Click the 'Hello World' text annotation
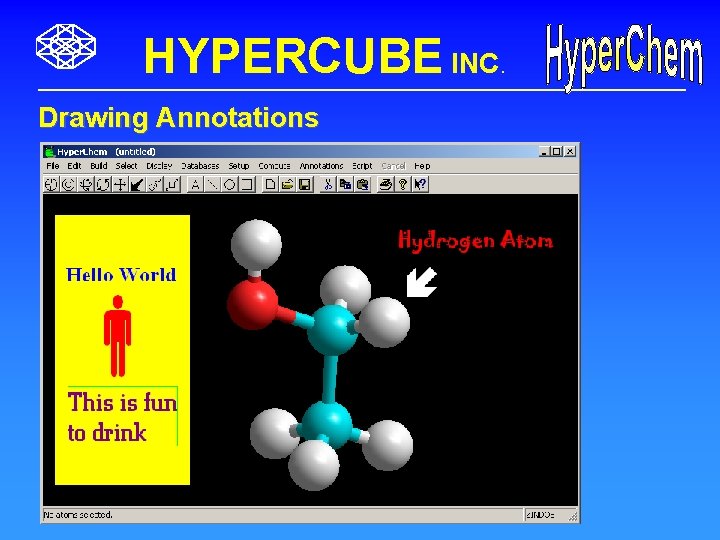 pyautogui.click(x=121, y=275)
